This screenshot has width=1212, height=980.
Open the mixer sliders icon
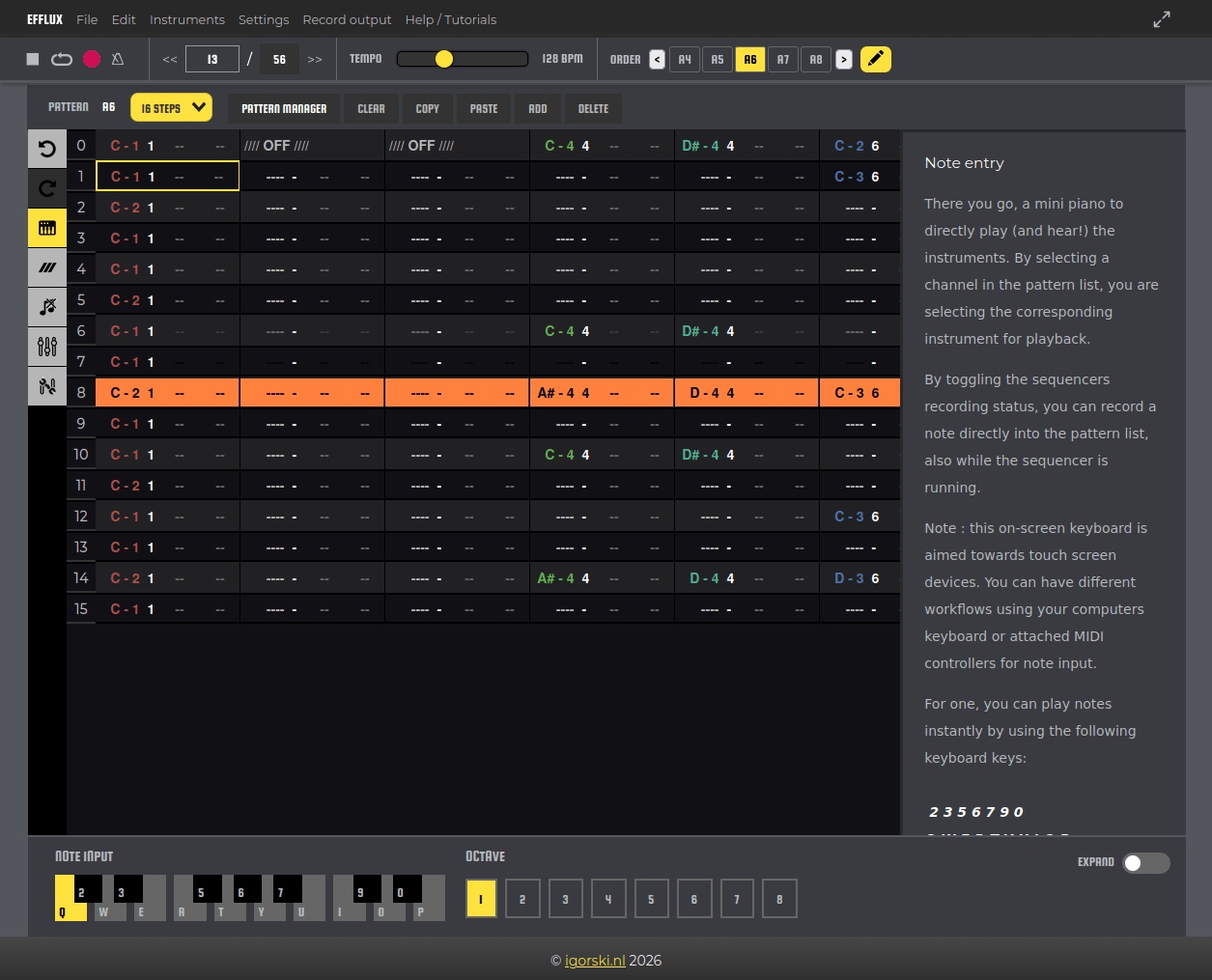point(47,347)
